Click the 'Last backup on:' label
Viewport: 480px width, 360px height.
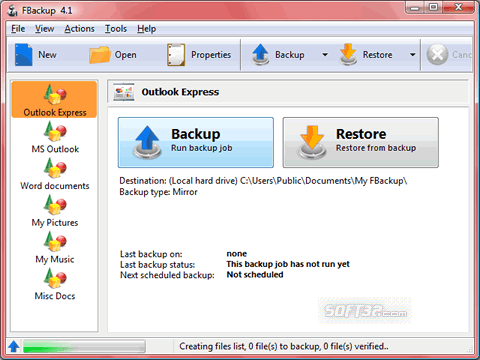point(151,254)
